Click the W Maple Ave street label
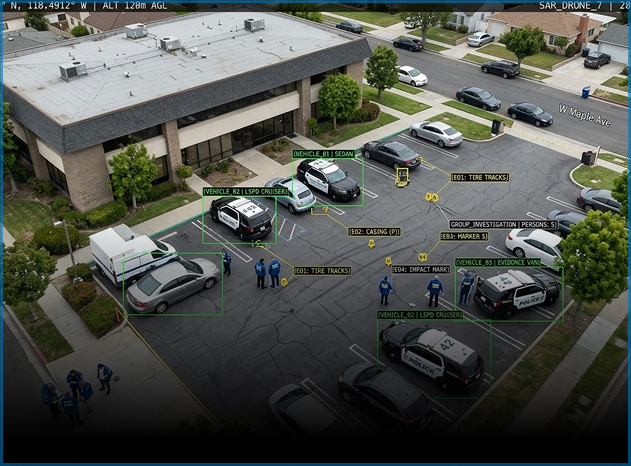 pos(584,115)
